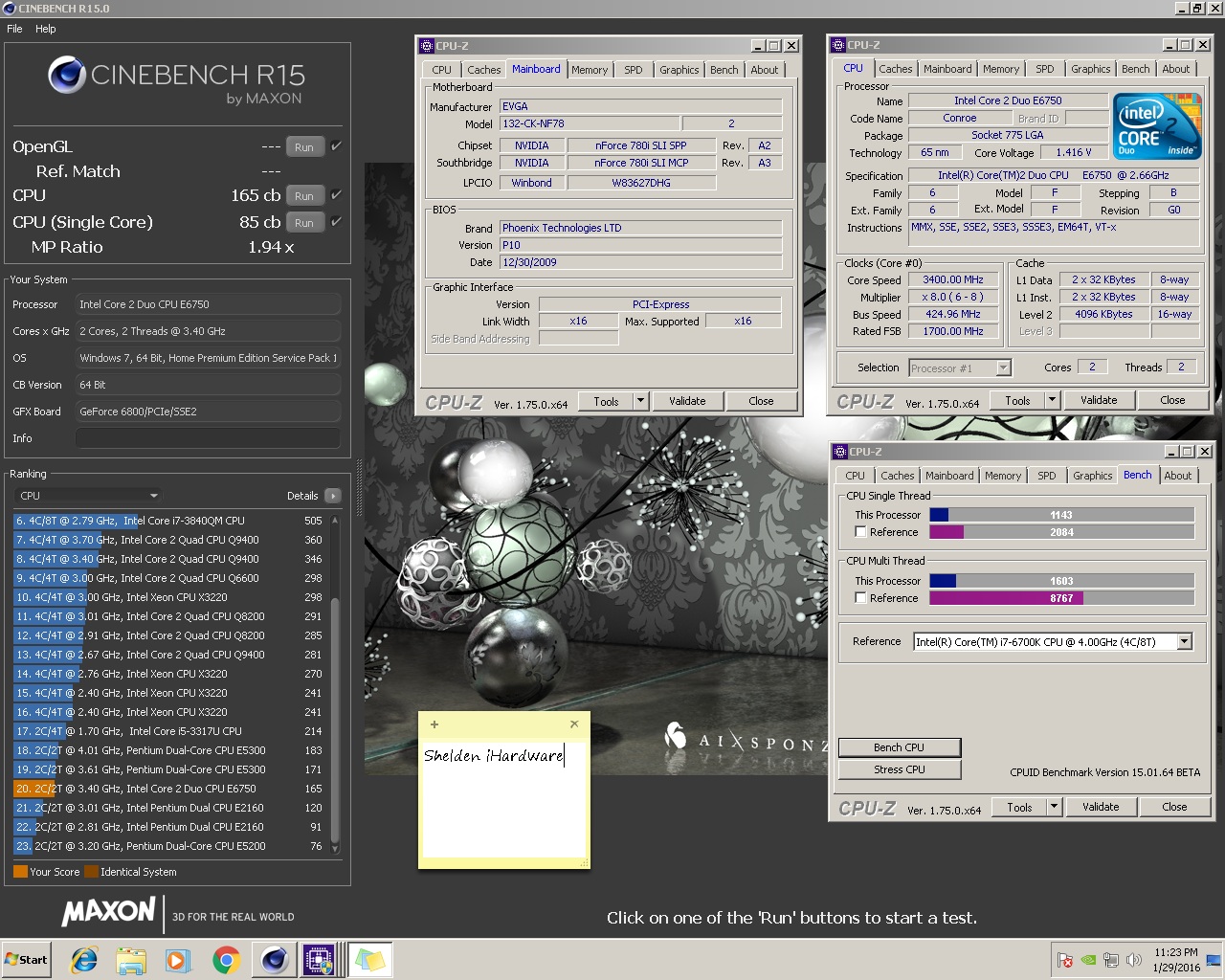Click Validate in Mainboard CPU-Z window
The width and height of the screenshot is (1225, 980).
click(687, 401)
